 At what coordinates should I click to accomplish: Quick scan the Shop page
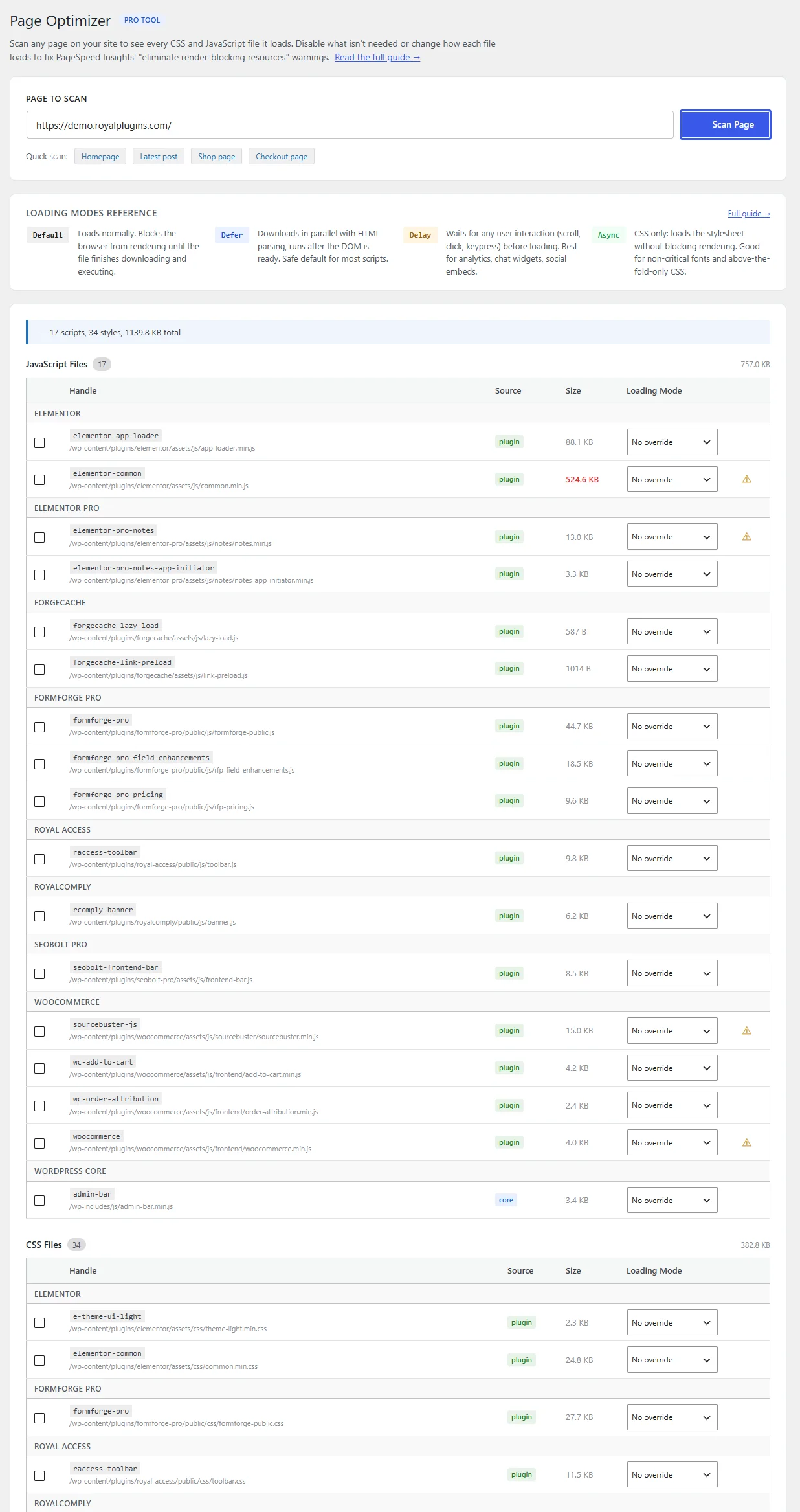pos(216,157)
